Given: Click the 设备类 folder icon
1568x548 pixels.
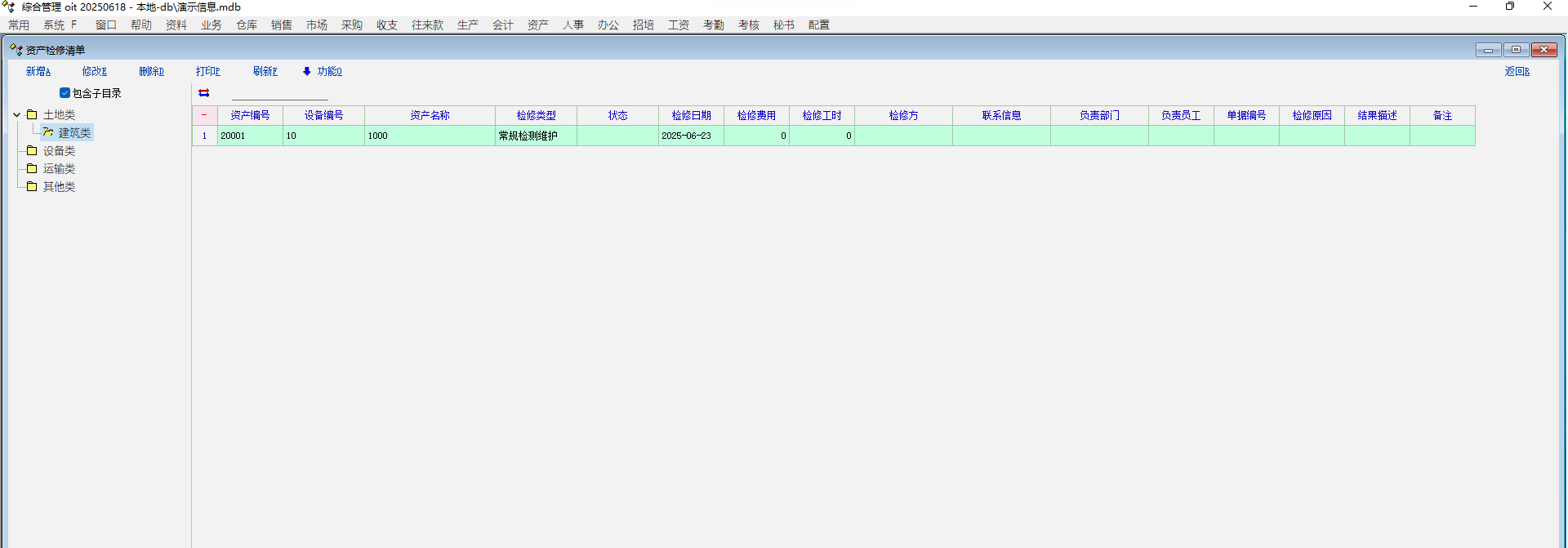Looking at the screenshot, I should tap(32, 151).
